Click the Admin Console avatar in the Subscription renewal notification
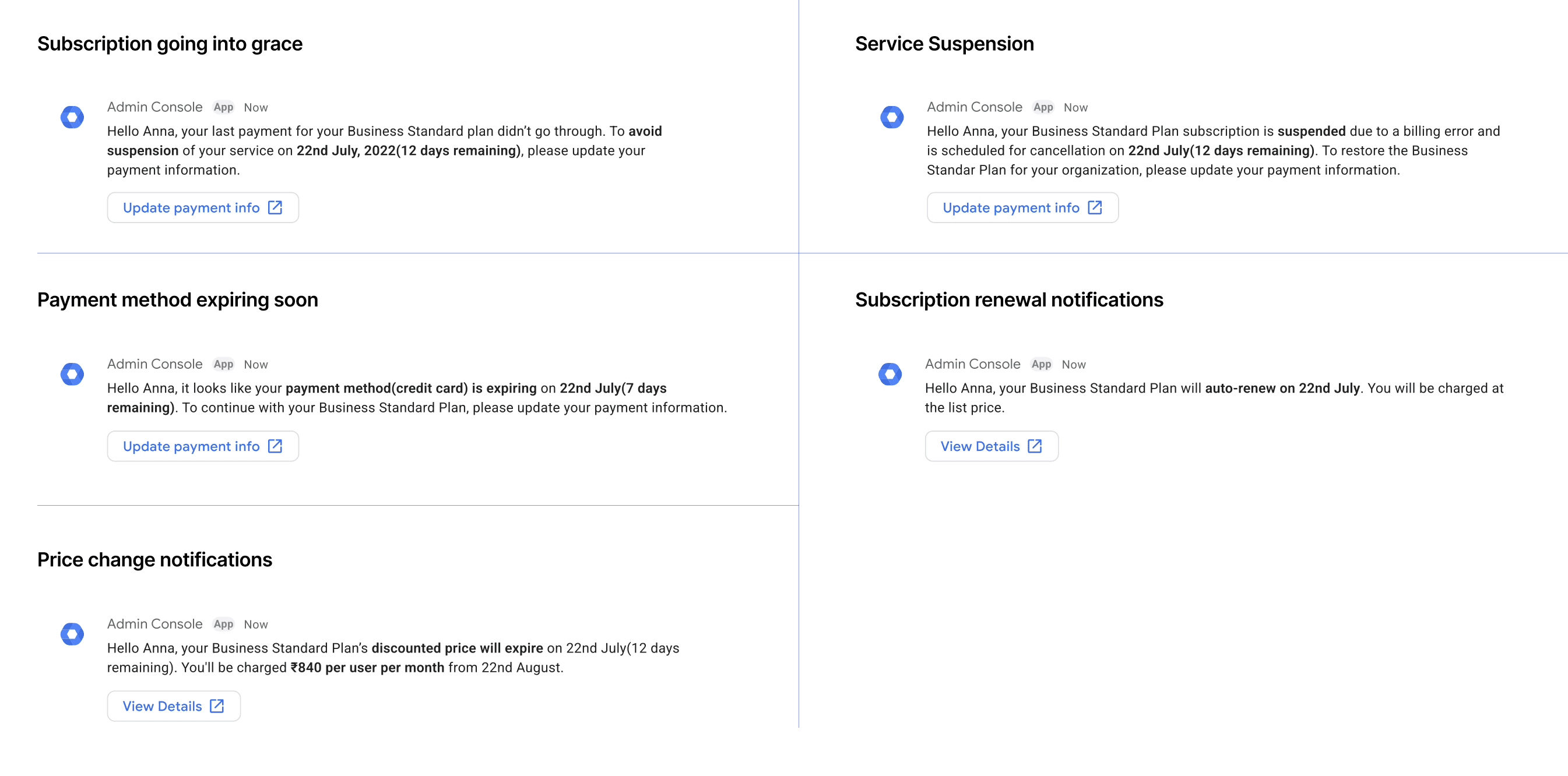The image size is (1568, 776). 890,374
